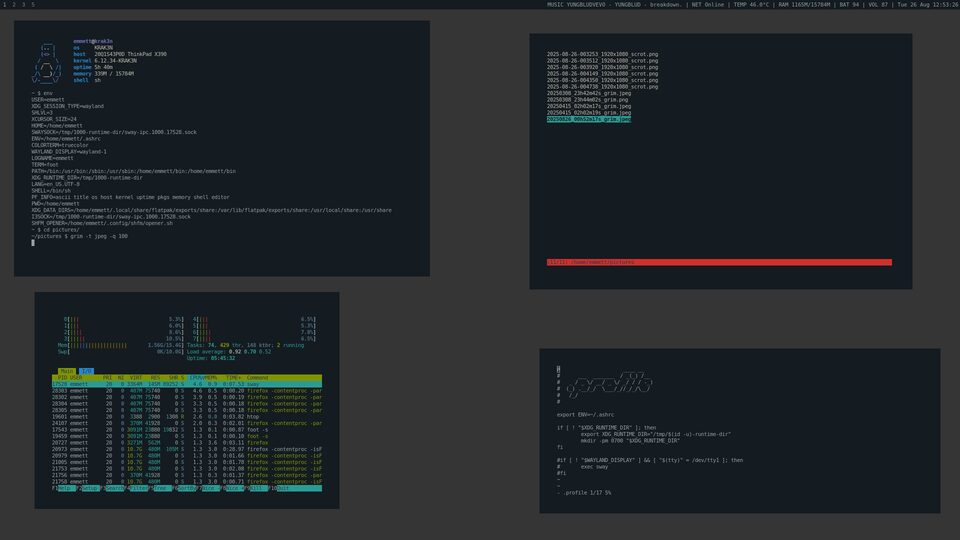
Task: Select the Main tab in htop
Action: click(x=66, y=371)
